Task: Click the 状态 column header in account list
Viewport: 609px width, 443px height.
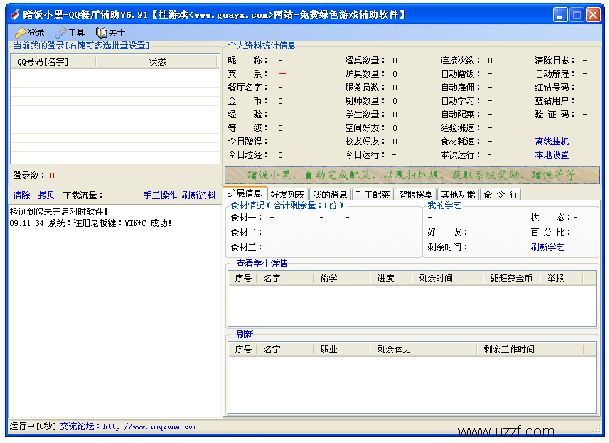Action: 157,62
